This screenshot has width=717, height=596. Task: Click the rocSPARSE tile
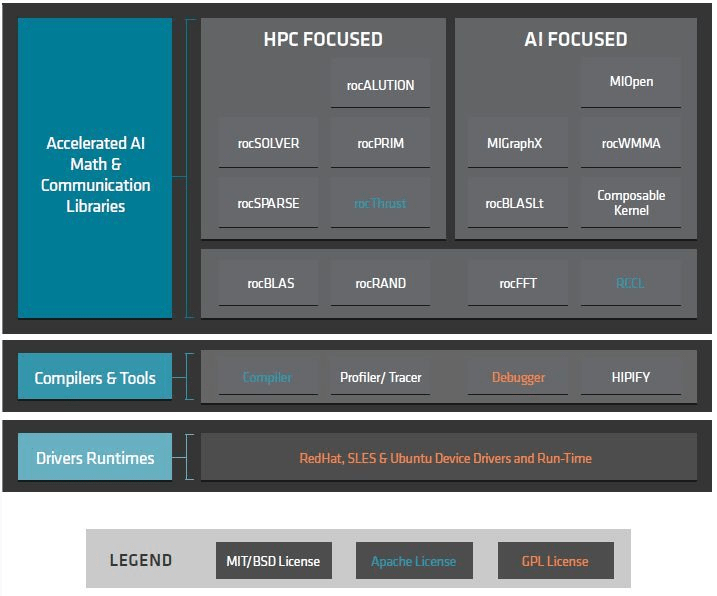point(268,203)
